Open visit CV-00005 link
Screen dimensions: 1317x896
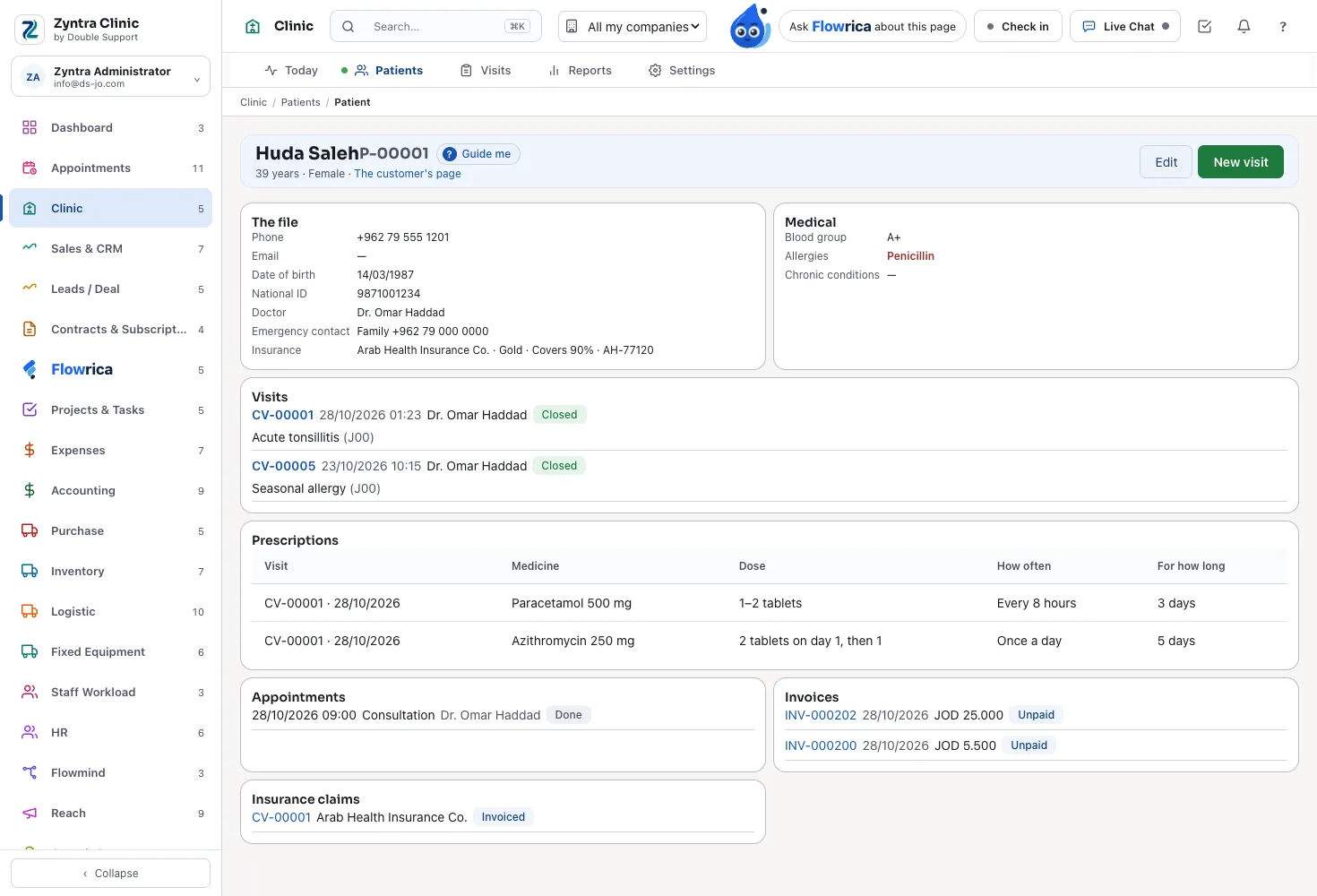(284, 466)
